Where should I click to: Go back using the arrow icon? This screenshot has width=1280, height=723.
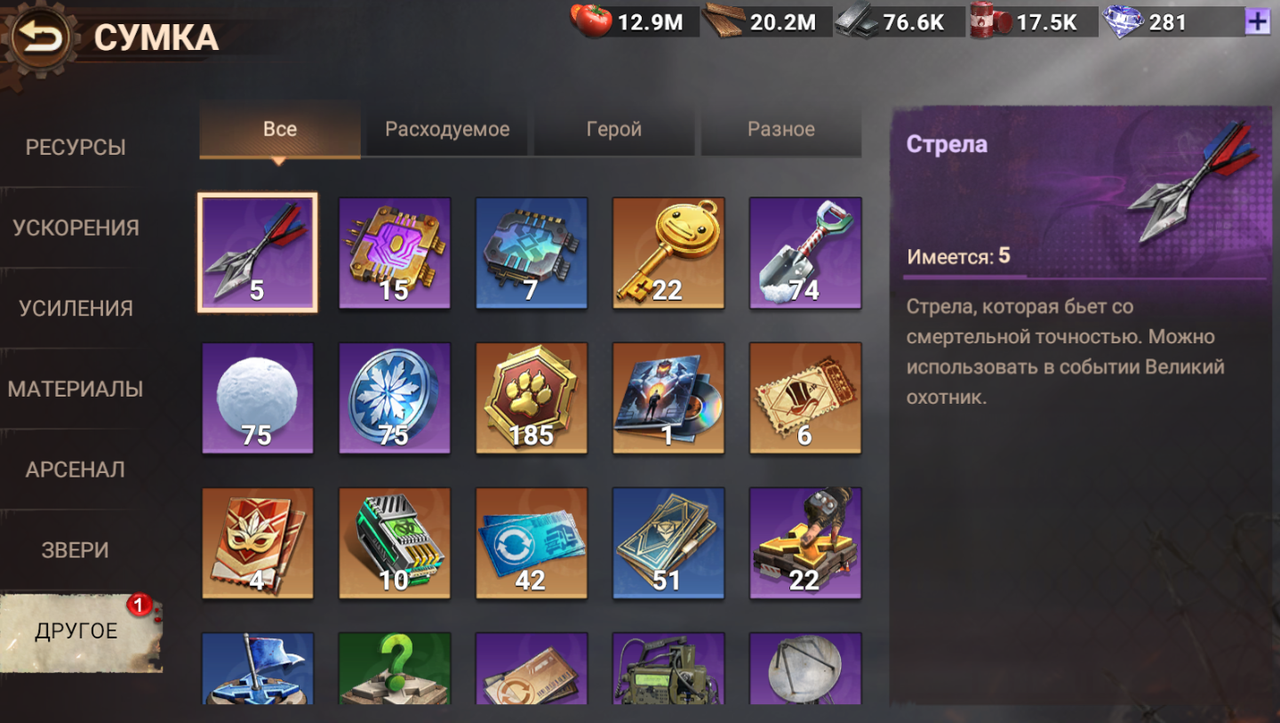[x=39, y=38]
